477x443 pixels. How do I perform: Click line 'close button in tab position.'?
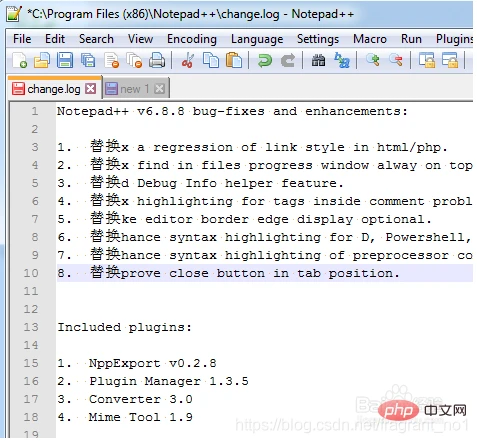(x=284, y=273)
